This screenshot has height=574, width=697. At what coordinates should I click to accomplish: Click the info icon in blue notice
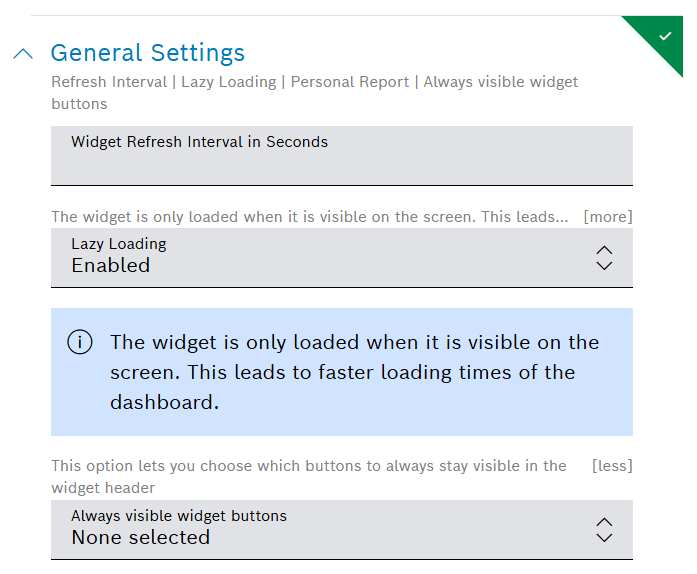(80, 343)
